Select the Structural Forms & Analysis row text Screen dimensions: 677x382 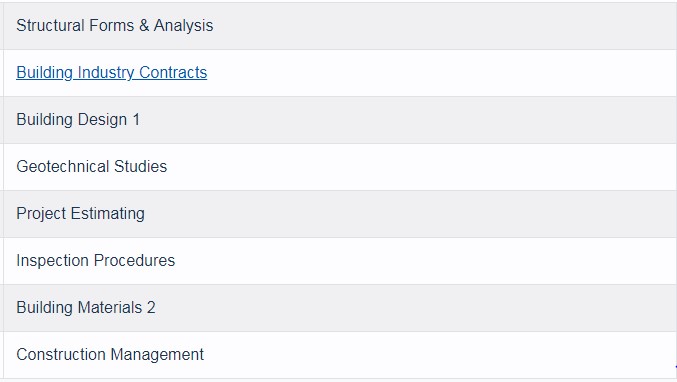(114, 25)
